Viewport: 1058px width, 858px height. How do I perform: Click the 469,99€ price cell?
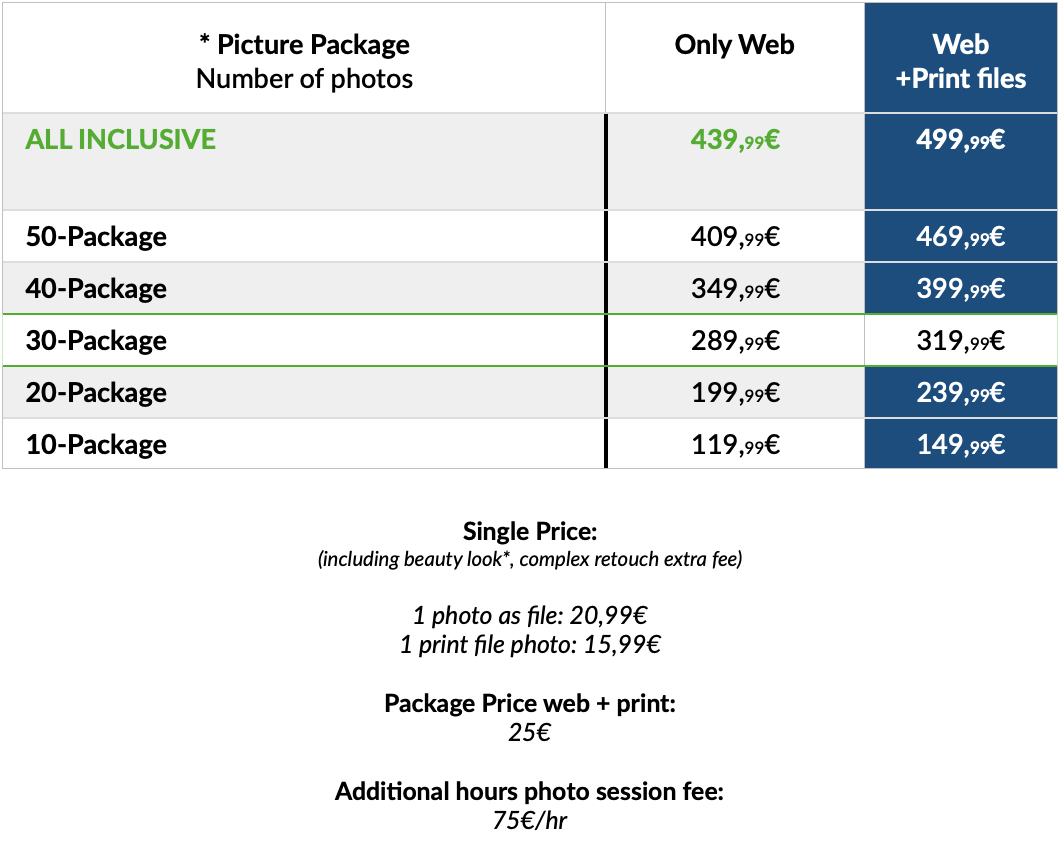[960, 237]
